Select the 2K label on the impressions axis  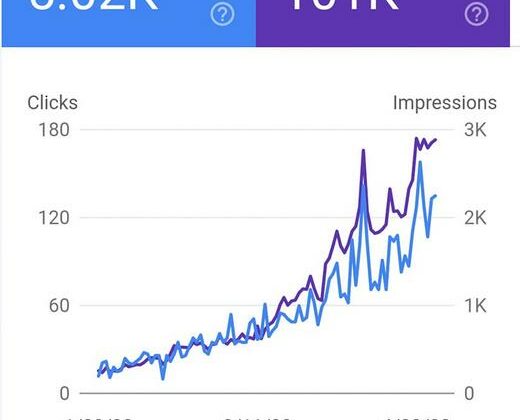click(x=475, y=218)
